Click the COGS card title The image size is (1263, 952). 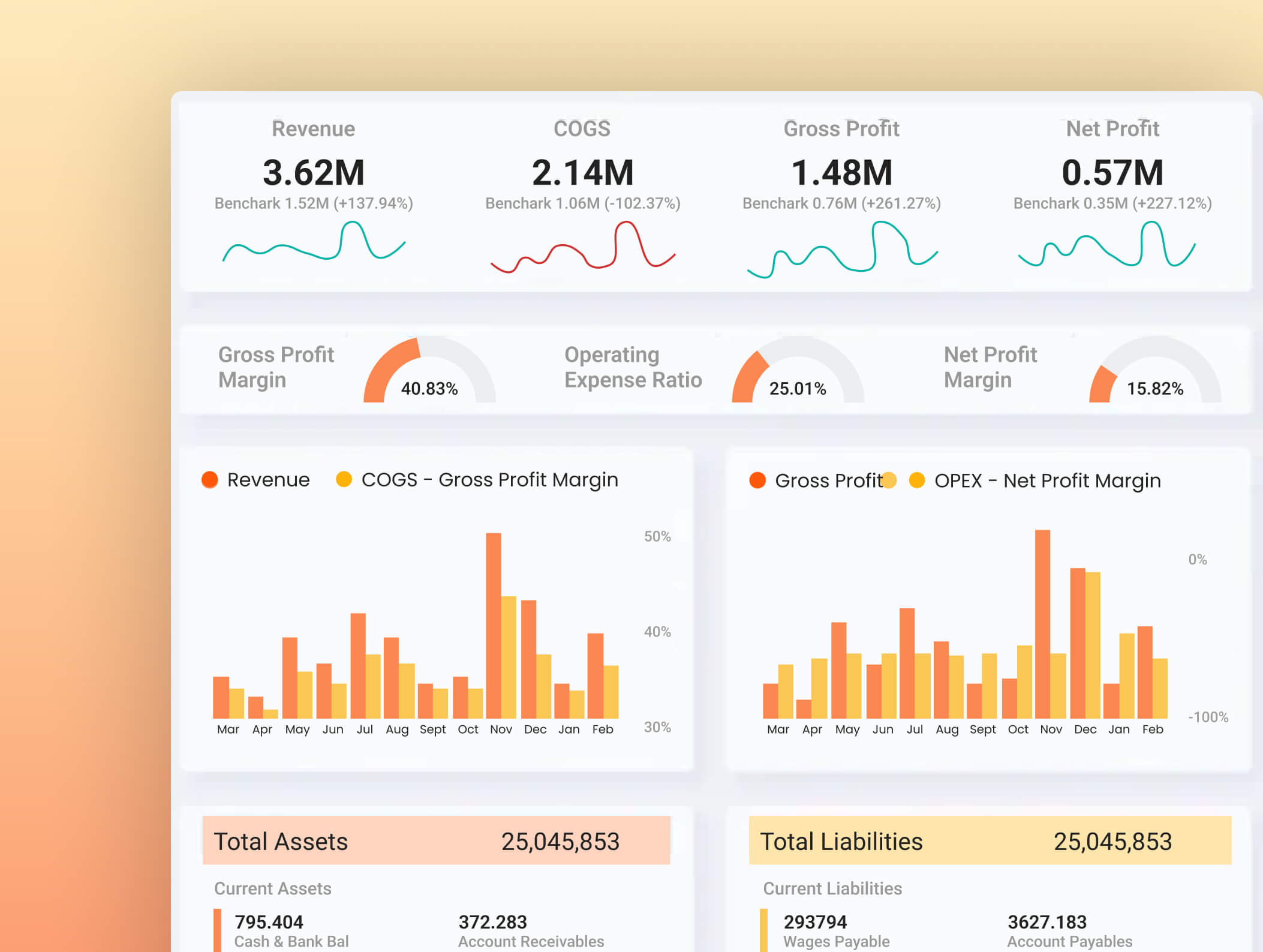[582, 128]
